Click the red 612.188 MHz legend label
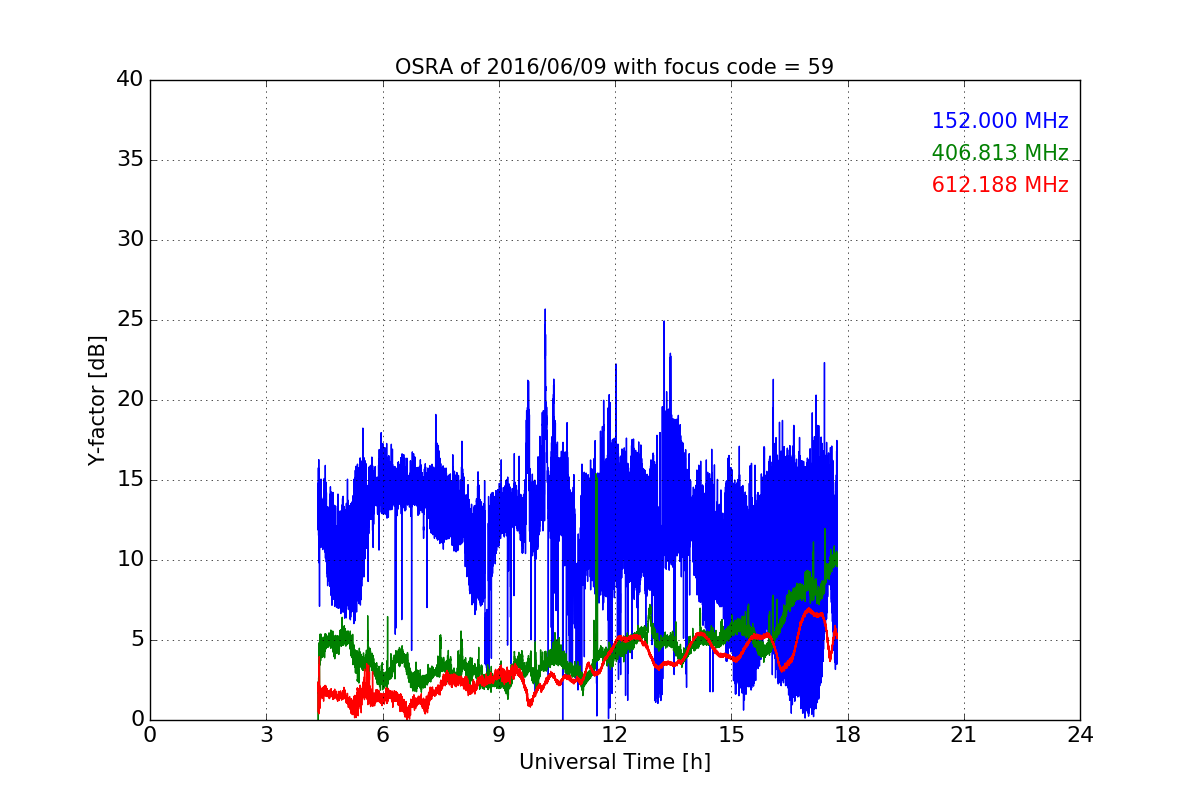 (1000, 185)
